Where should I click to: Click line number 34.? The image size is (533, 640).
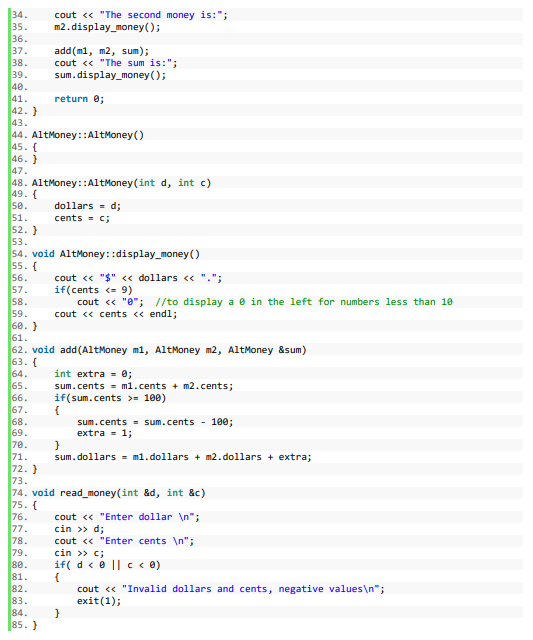pyautogui.click(x=20, y=15)
